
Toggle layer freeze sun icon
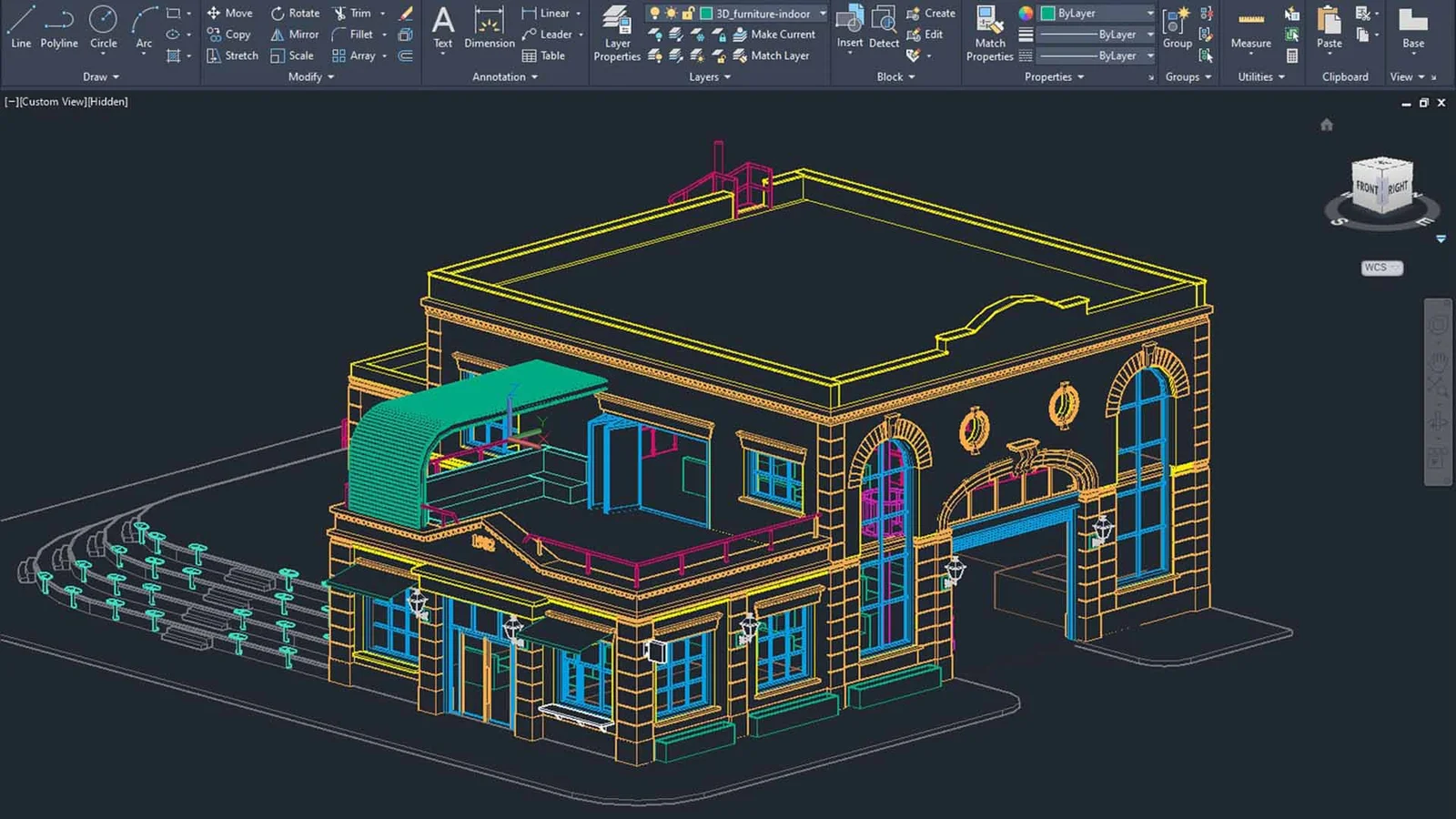[x=671, y=14]
